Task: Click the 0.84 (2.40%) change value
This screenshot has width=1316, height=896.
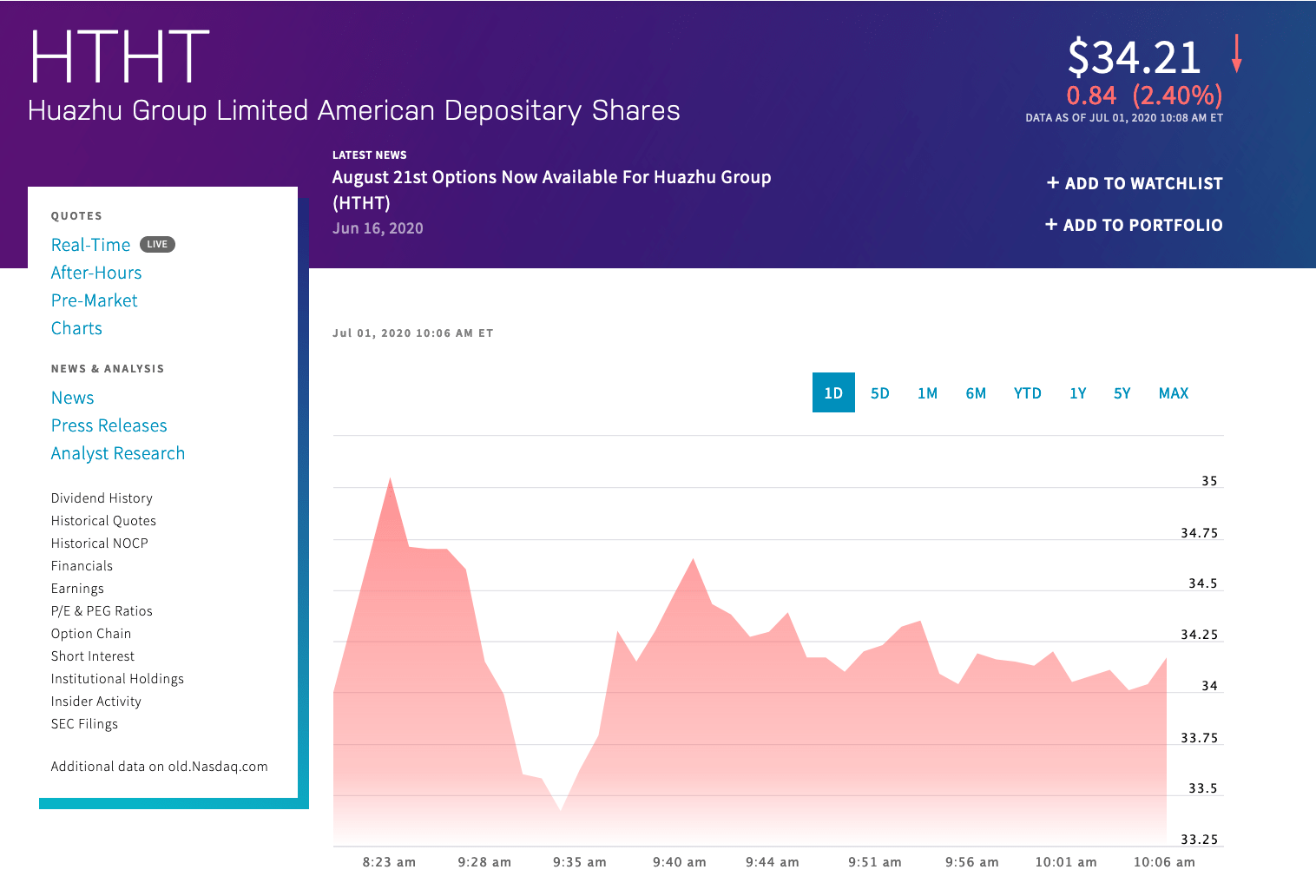Action: pyautogui.click(x=1144, y=95)
